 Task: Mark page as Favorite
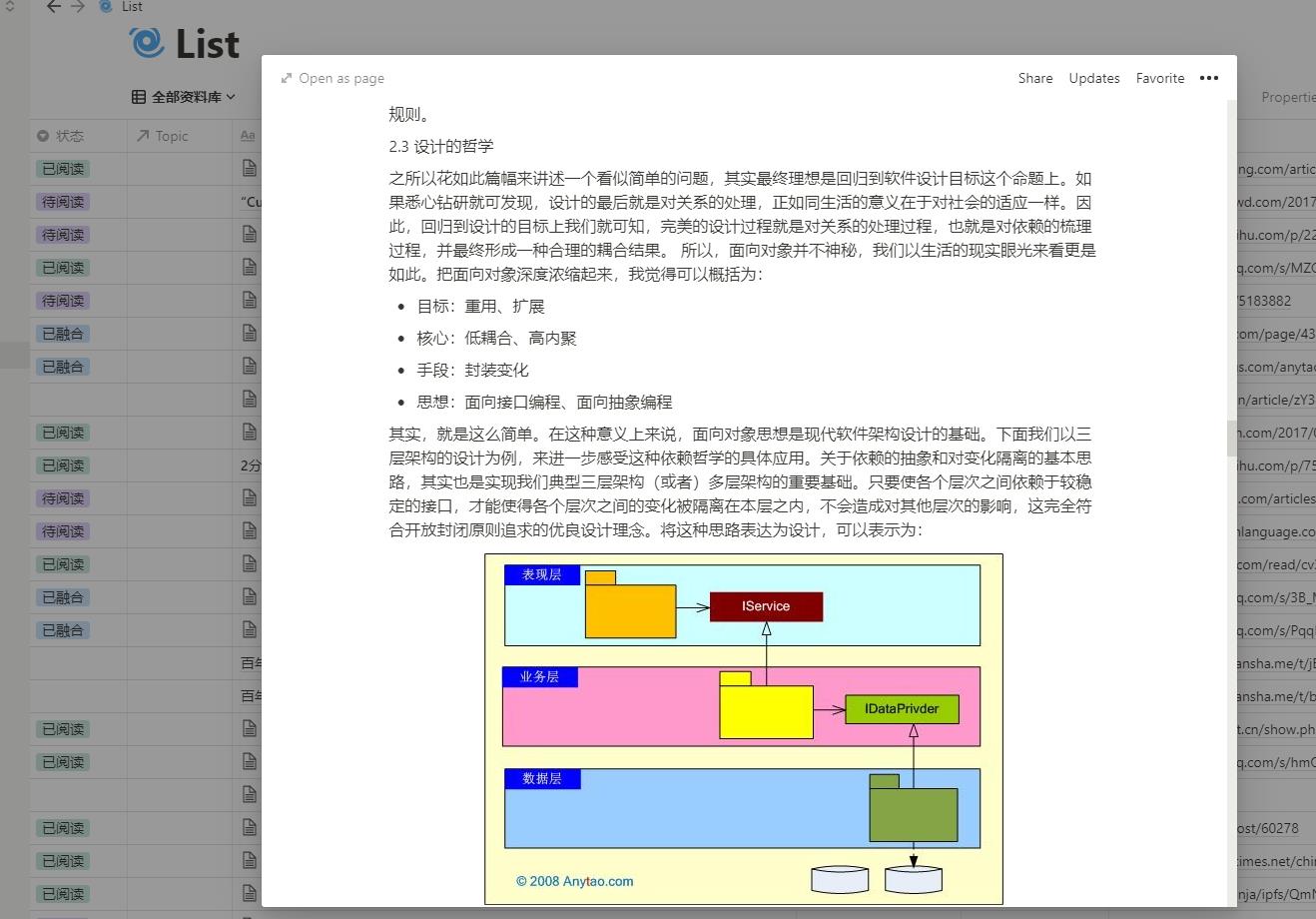point(1160,78)
